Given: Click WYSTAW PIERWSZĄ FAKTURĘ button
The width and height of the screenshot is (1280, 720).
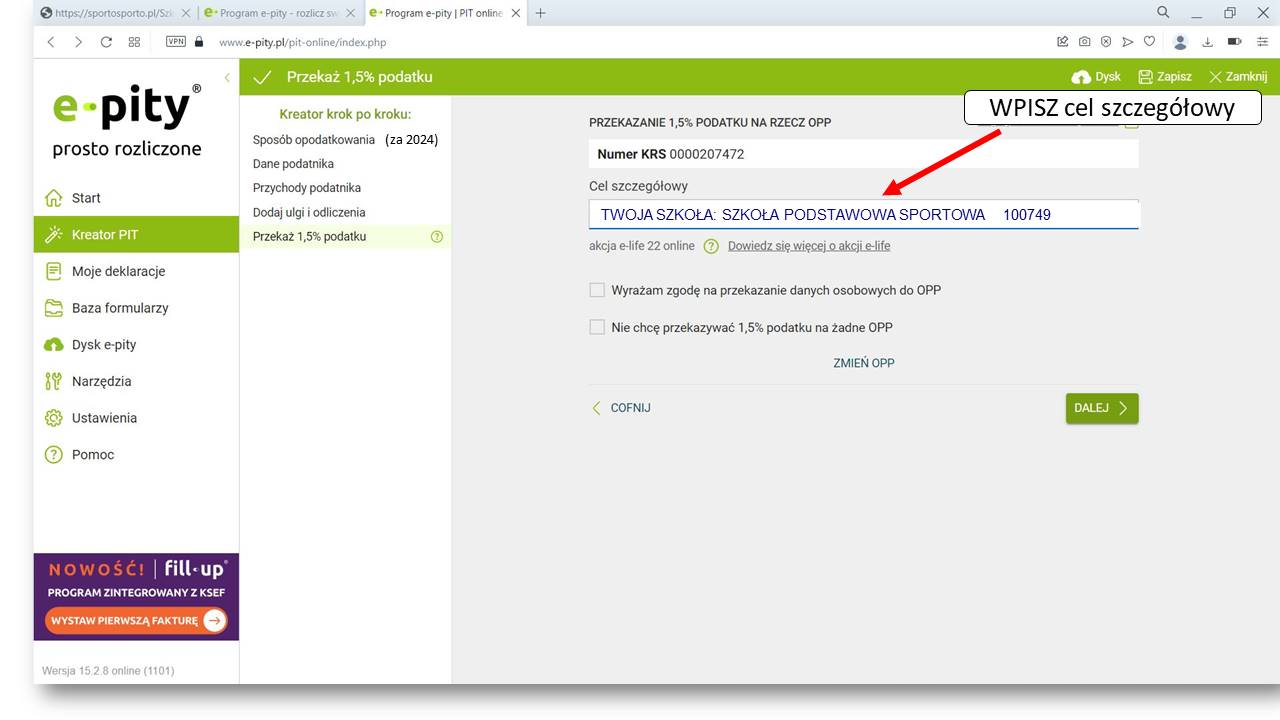Looking at the screenshot, I should [x=136, y=621].
